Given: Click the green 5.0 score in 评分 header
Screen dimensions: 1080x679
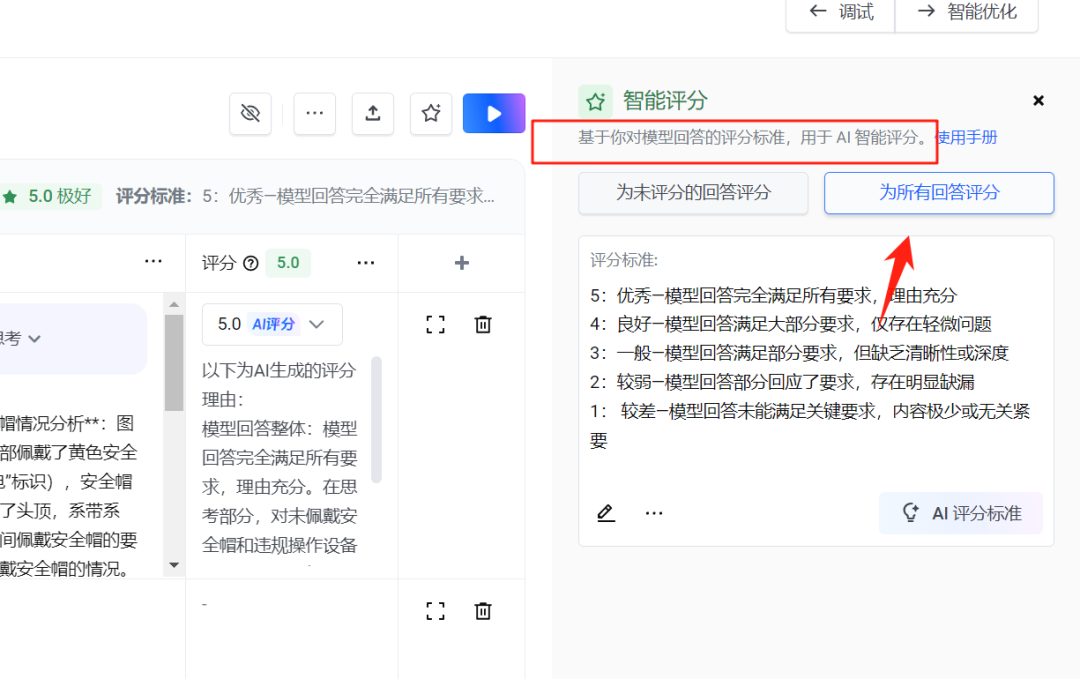Looking at the screenshot, I should tap(288, 263).
